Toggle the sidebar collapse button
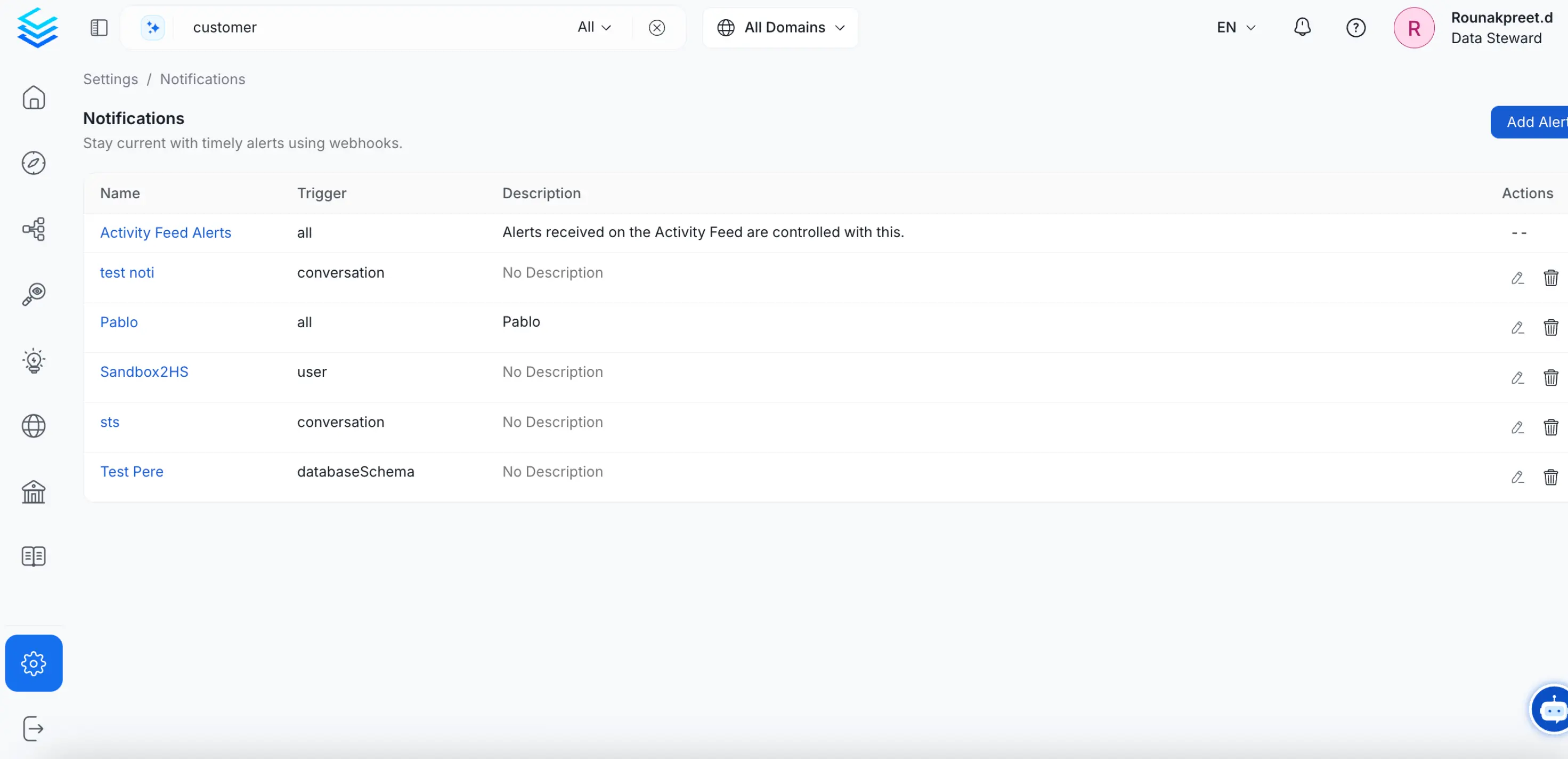 pos(99,27)
